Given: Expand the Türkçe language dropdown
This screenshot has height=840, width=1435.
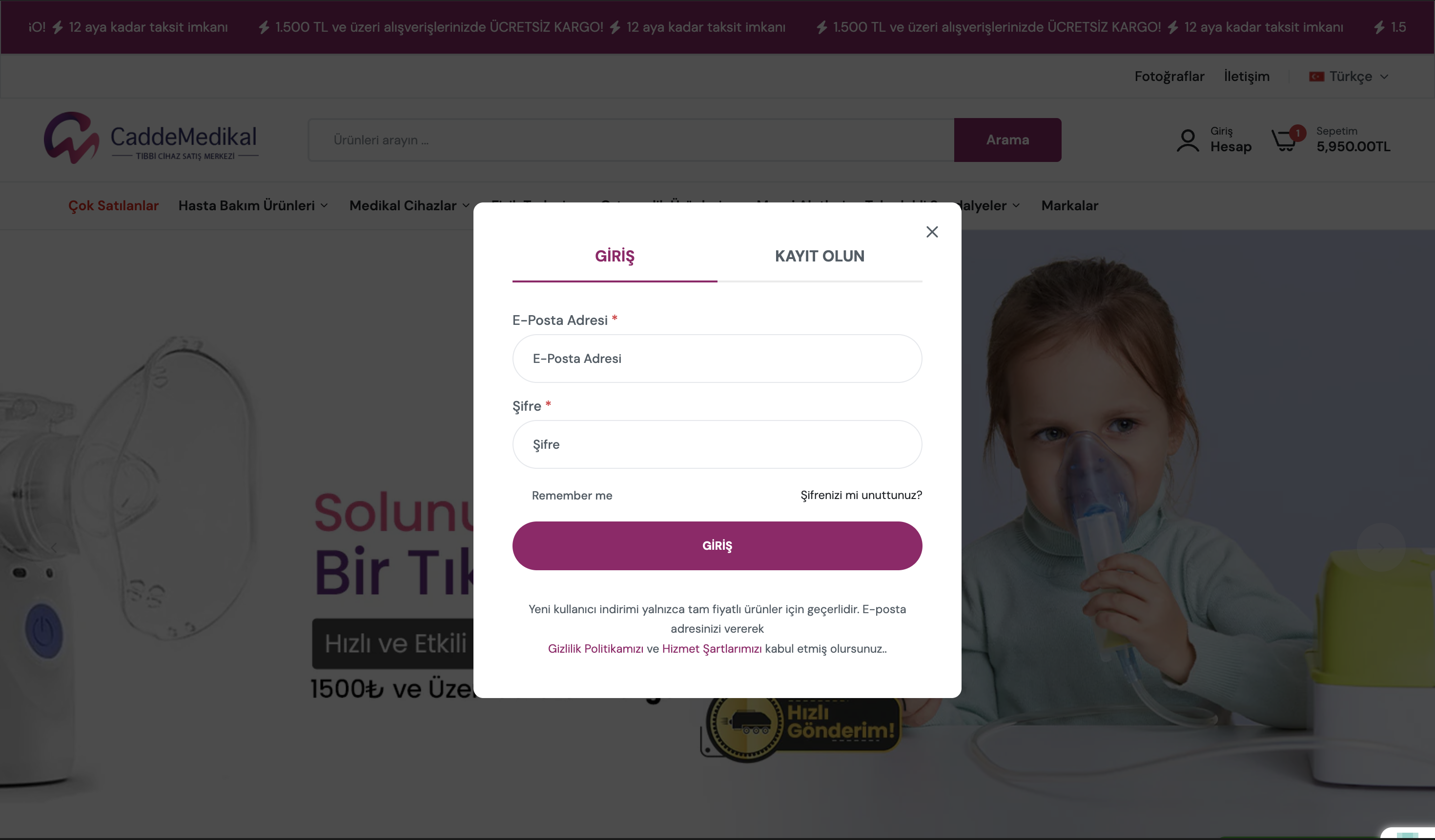Looking at the screenshot, I should pos(1349,76).
